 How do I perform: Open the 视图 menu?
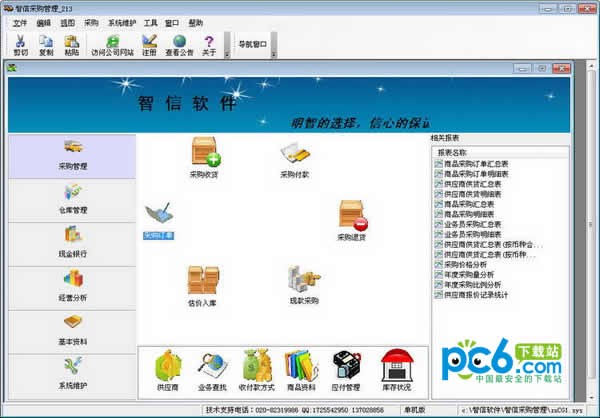point(67,23)
